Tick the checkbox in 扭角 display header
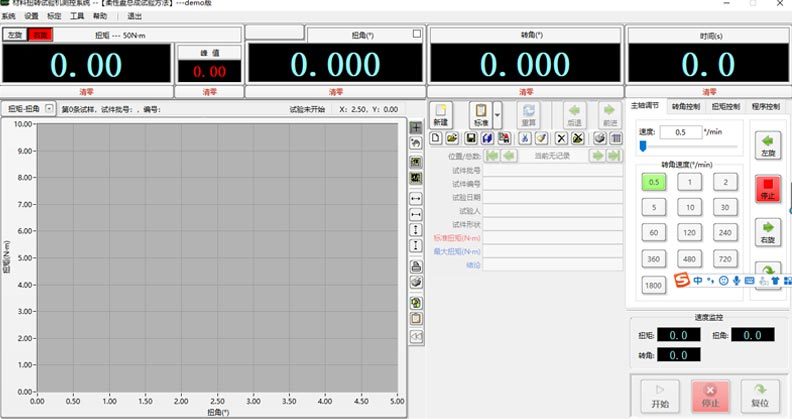Viewport: 792px width, 419px height. (x=416, y=34)
